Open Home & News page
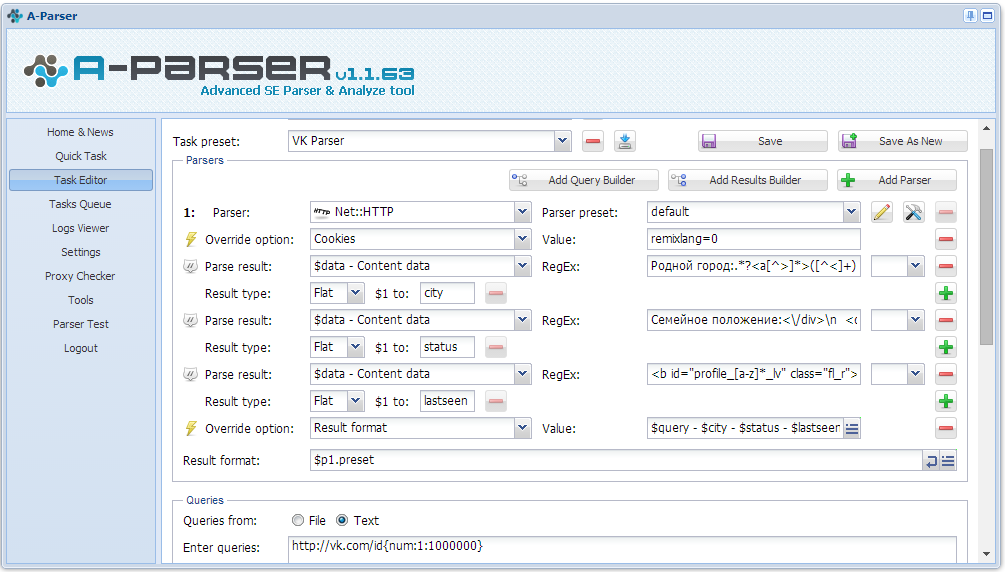Viewport: 1005px width, 572px height. coord(80,132)
